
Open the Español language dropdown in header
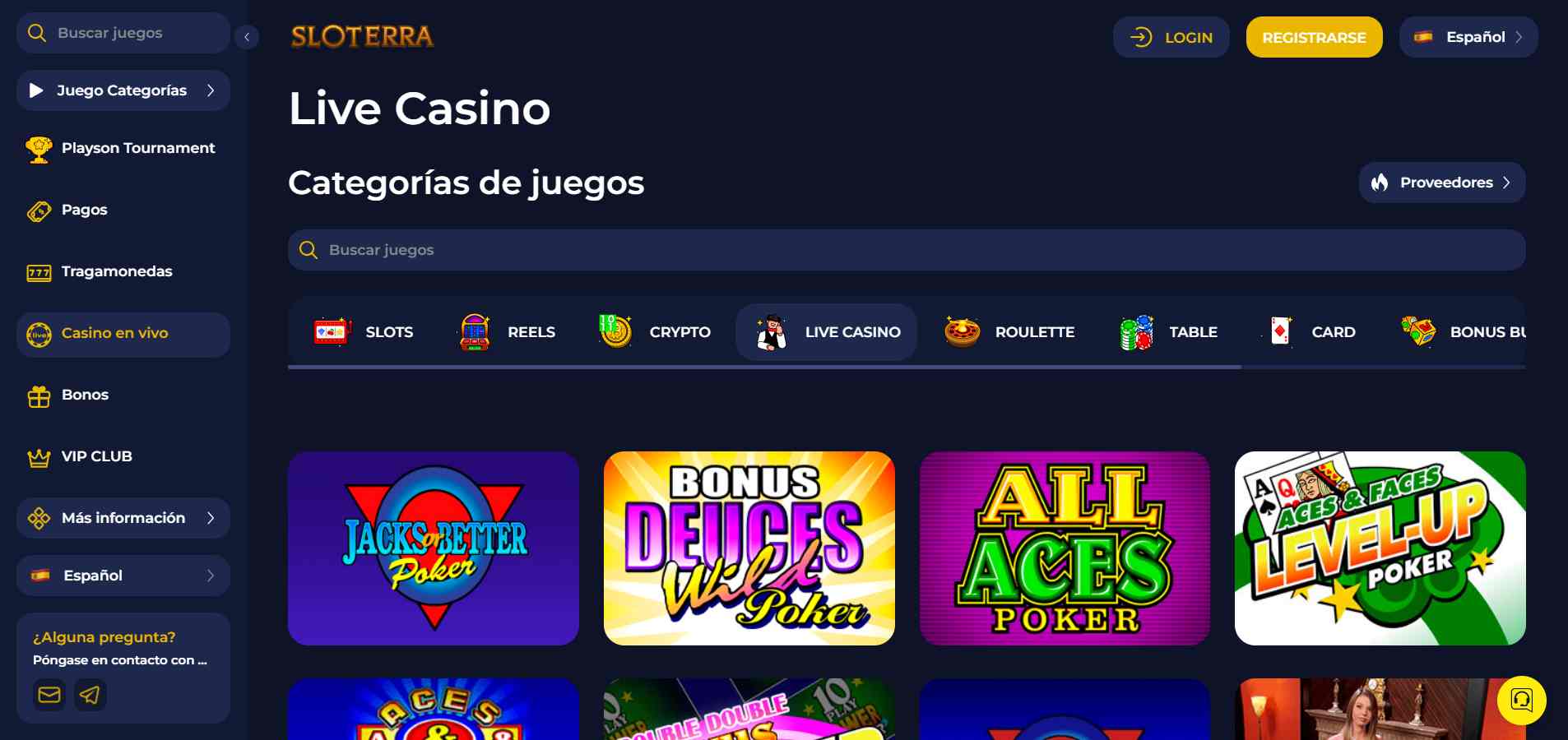(1468, 37)
